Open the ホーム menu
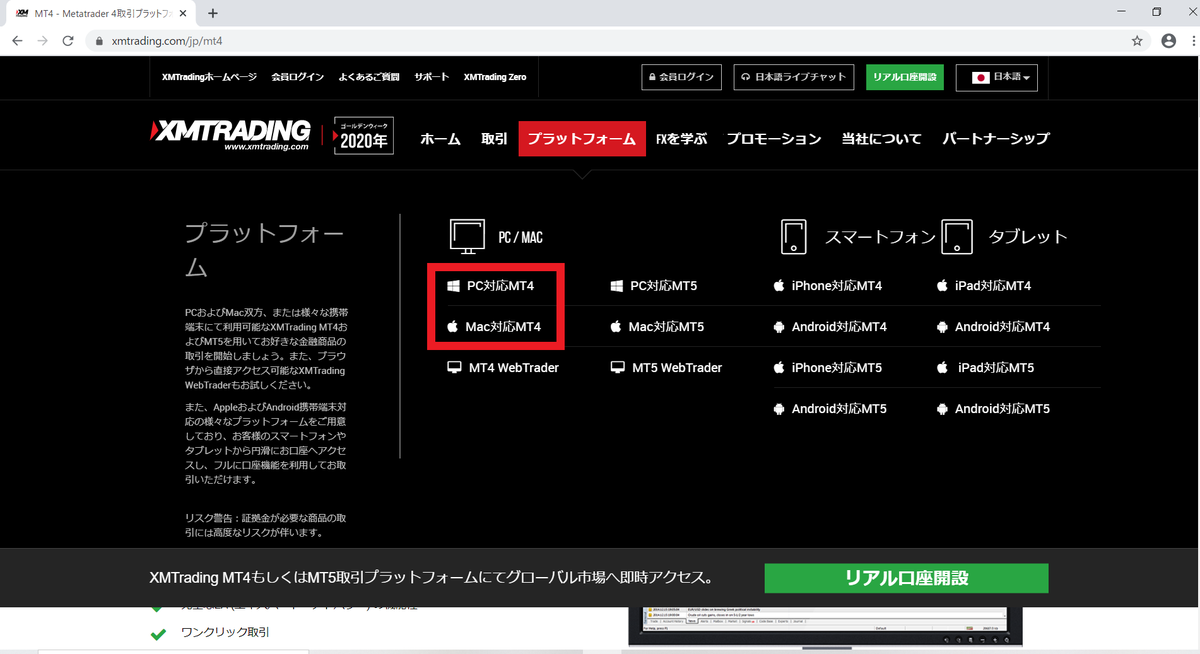This screenshot has height=654, width=1200. click(x=440, y=139)
